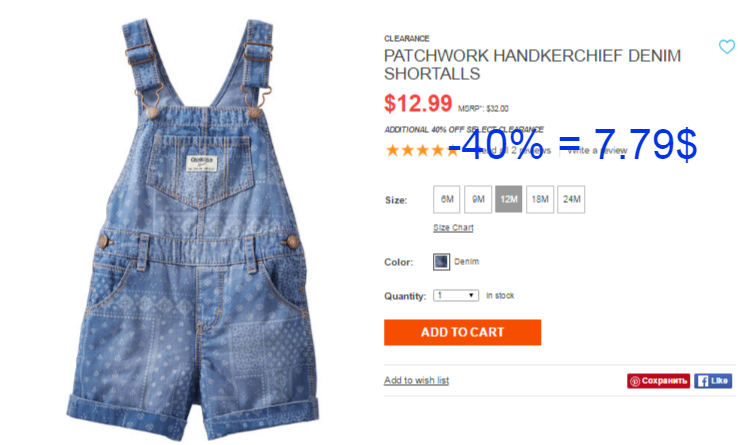This screenshot has width=738, height=445.
Task: Click the Facebook Like button
Action: [713, 381]
